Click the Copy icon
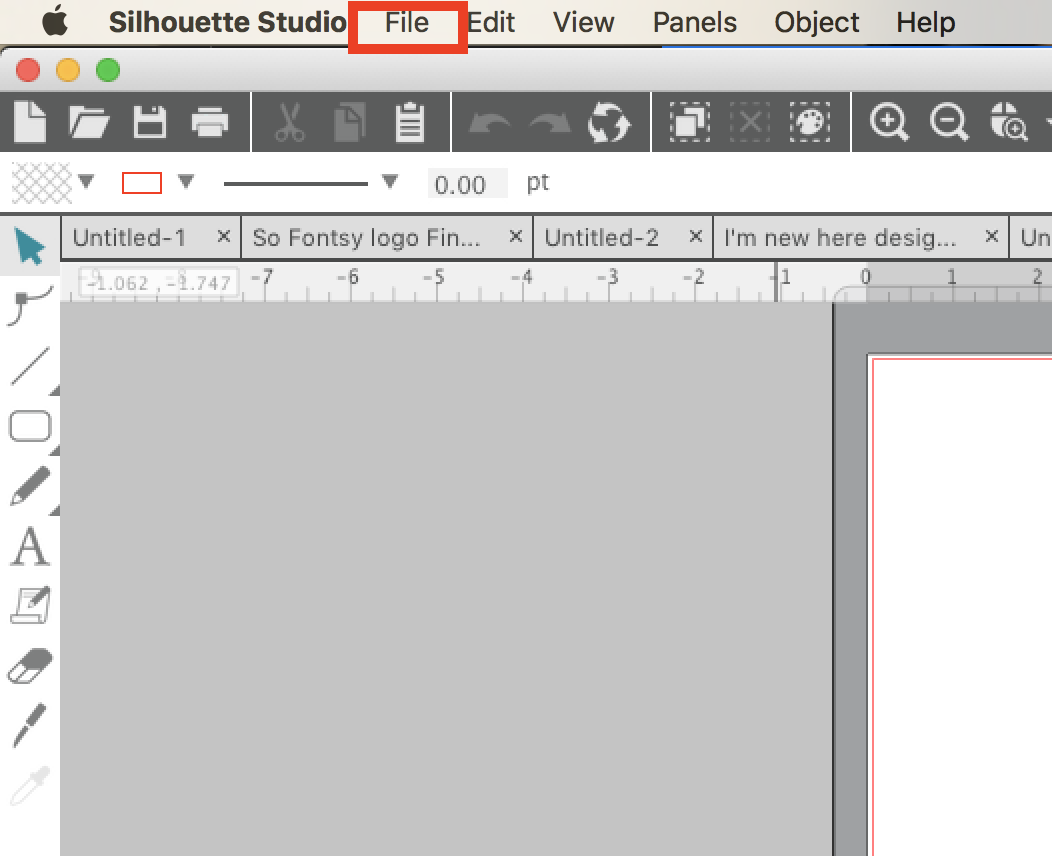Image resolution: width=1052 pixels, height=856 pixels. [x=350, y=122]
